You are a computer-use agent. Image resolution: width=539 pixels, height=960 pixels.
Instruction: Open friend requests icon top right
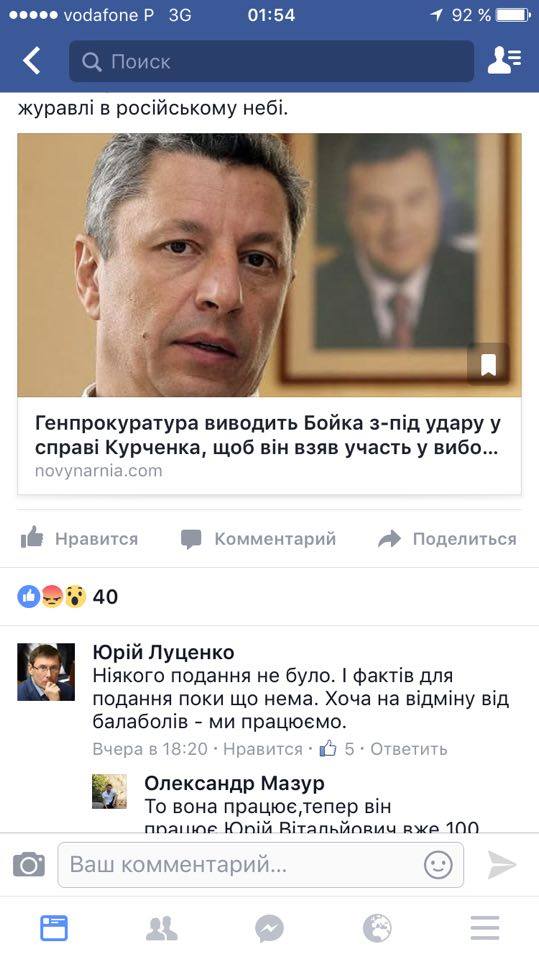tap(504, 61)
